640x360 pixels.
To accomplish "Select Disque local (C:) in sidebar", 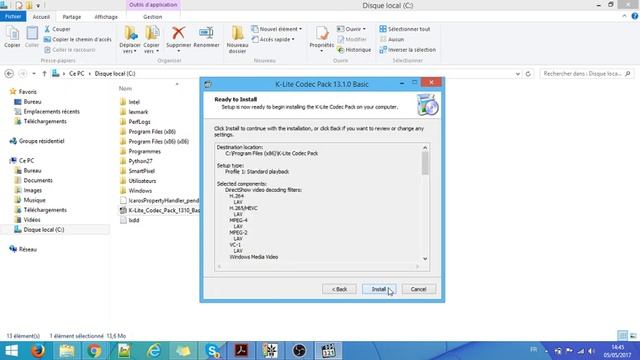I will click(x=44, y=230).
